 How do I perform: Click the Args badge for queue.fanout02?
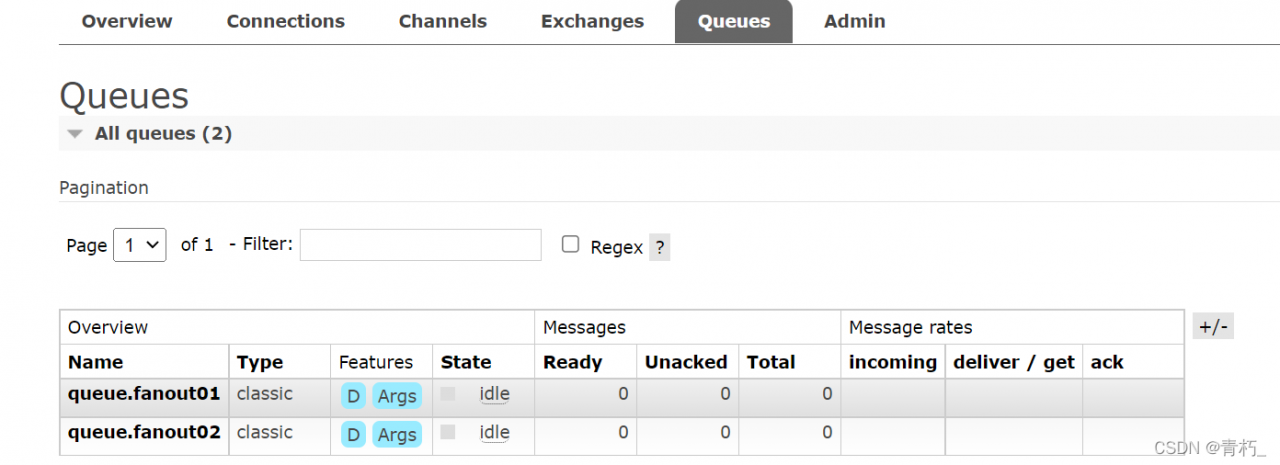pos(397,434)
